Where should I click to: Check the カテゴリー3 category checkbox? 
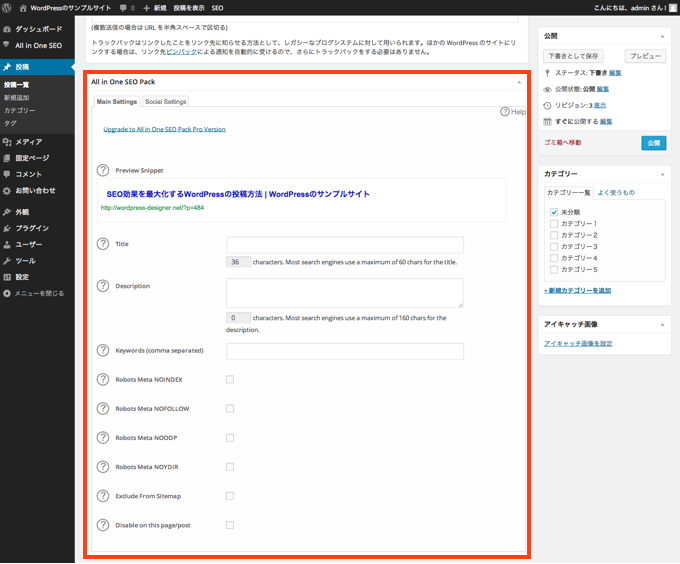click(x=554, y=246)
